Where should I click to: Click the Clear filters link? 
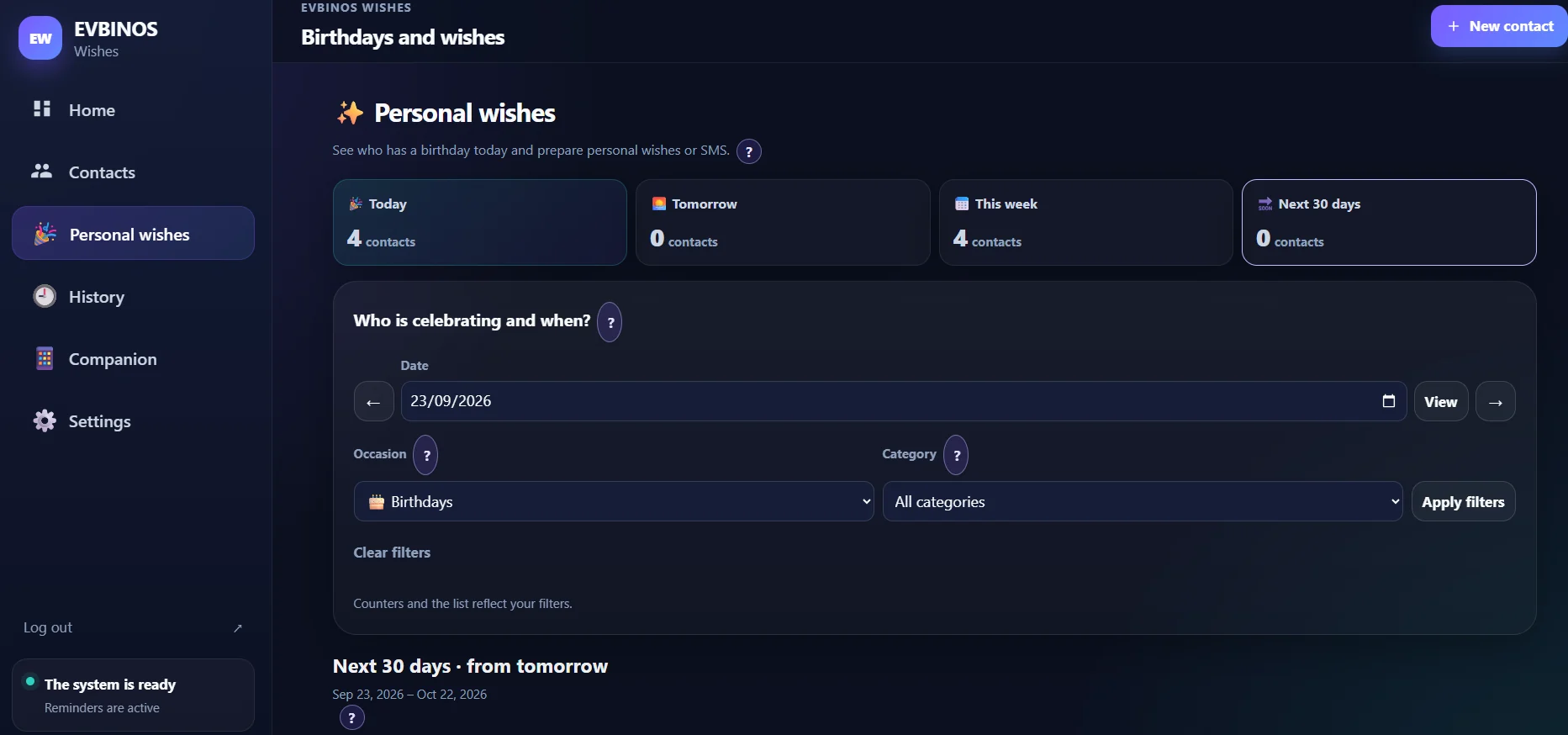pos(392,553)
